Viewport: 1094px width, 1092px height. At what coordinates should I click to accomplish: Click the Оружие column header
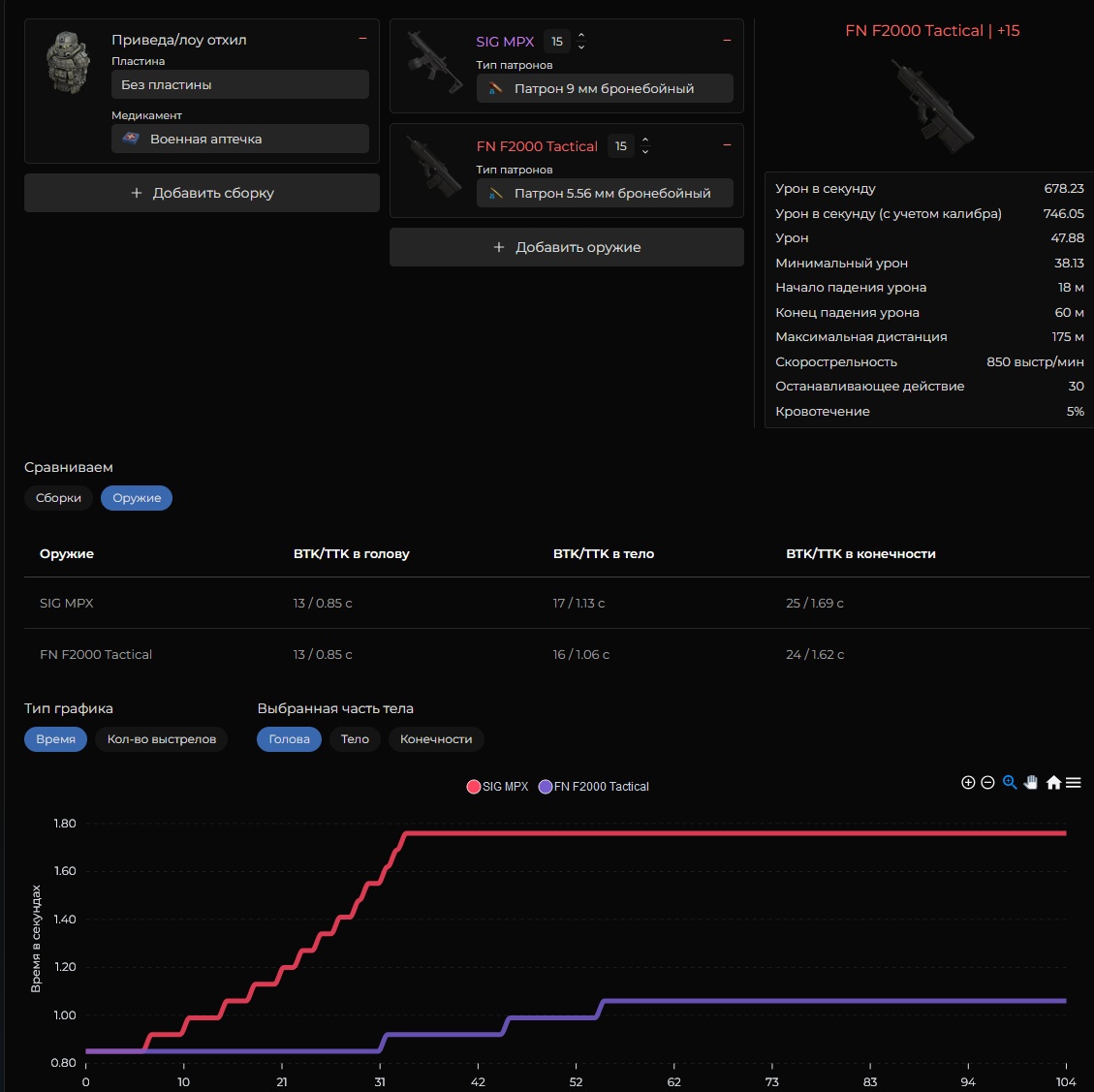[x=66, y=553]
